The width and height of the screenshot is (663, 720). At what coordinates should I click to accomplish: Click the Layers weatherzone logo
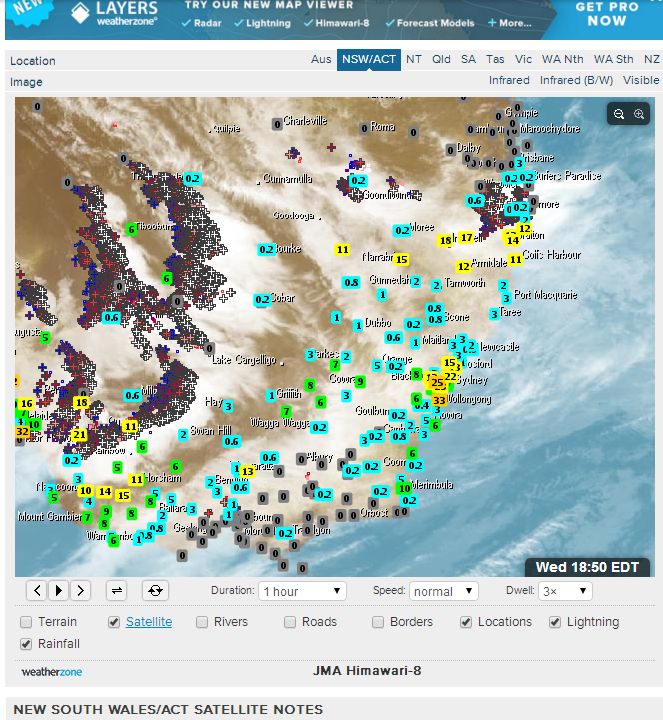point(114,13)
